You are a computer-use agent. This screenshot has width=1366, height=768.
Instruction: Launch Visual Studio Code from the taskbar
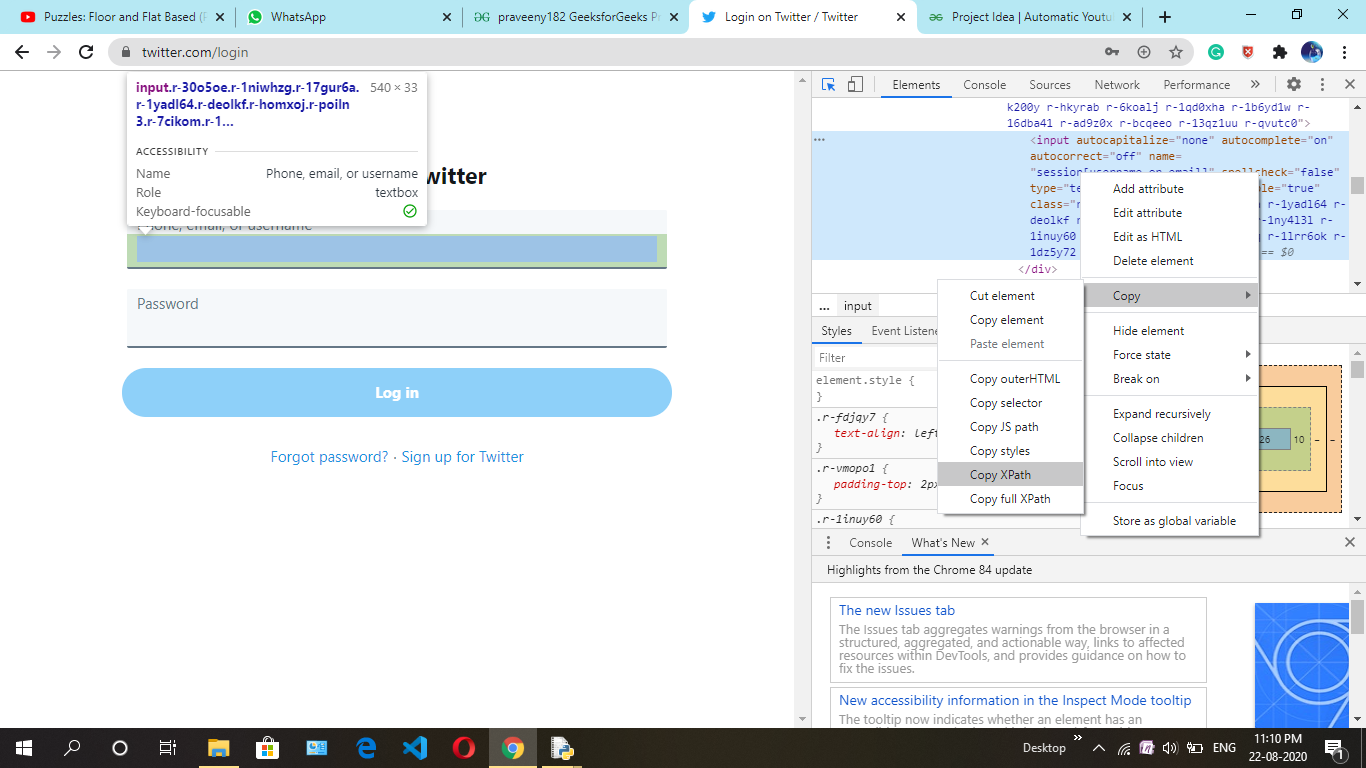pyautogui.click(x=414, y=748)
